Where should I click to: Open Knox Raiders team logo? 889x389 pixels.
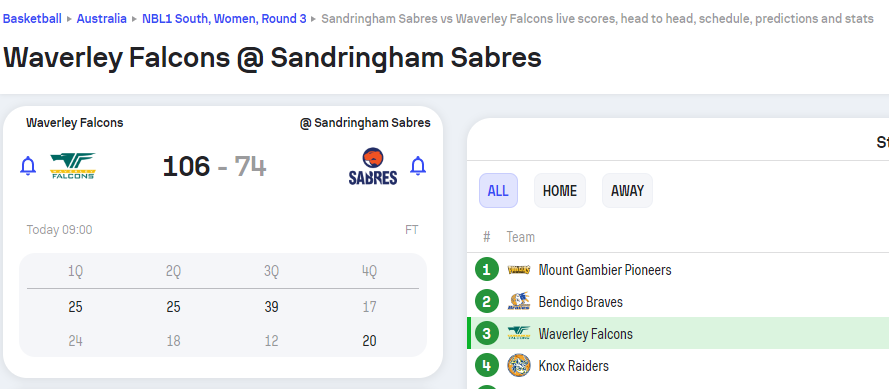point(519,365)
